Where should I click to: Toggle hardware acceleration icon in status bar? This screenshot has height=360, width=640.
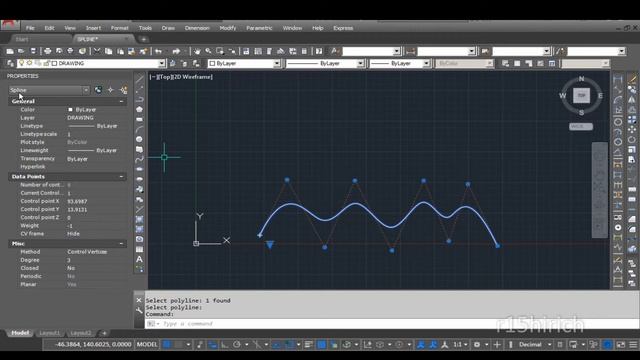607,344
